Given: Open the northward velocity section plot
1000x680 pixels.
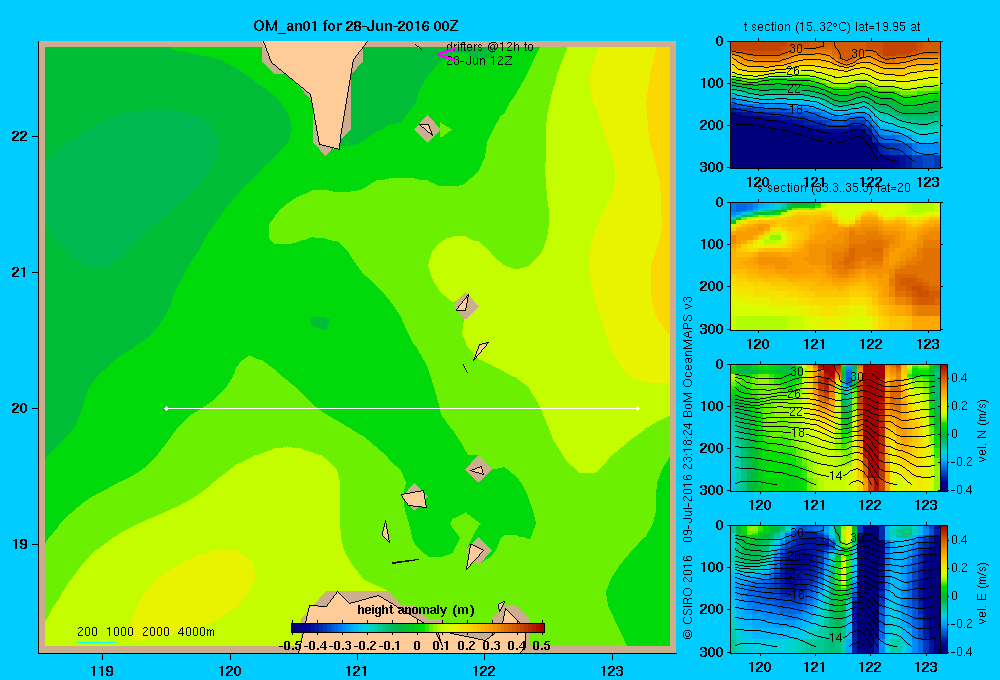Looking at the screenshot, I should pyautogui.click(x=835, y=427).
